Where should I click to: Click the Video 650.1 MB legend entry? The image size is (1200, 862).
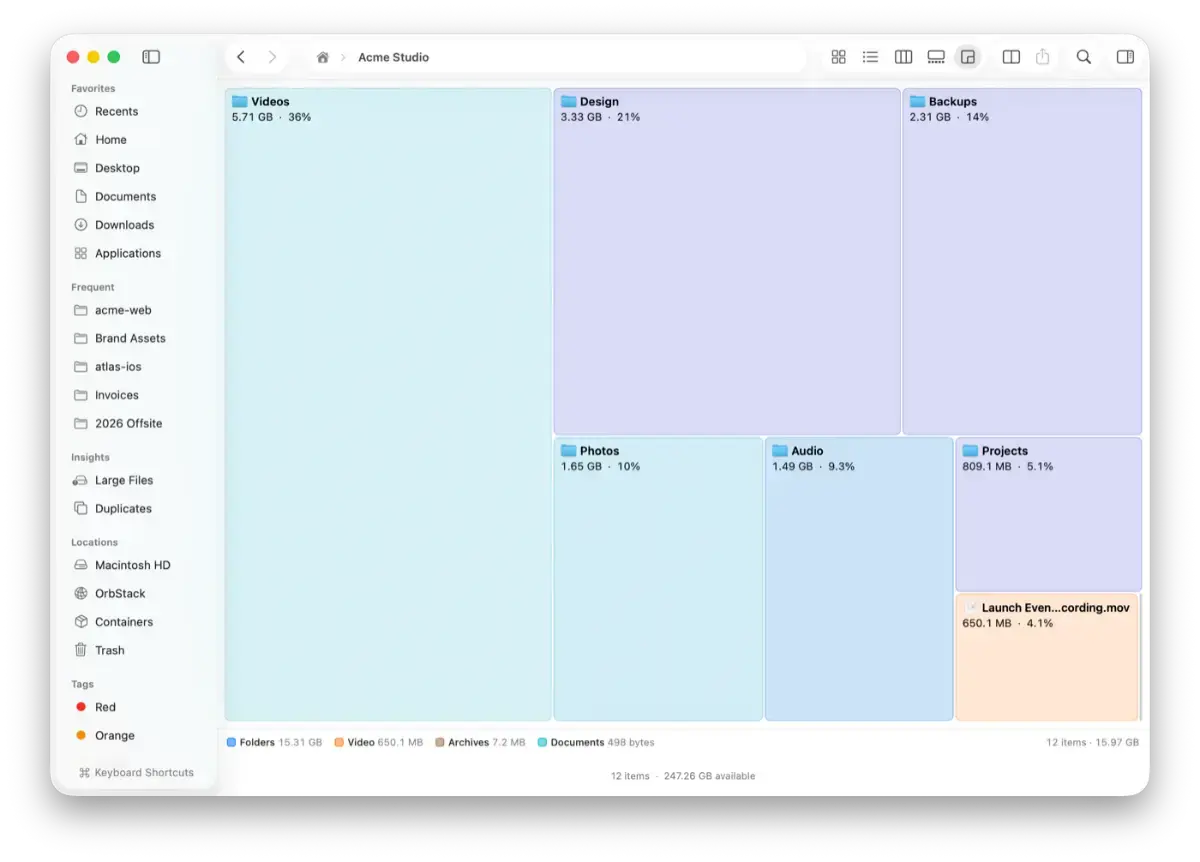coord(379,743)
